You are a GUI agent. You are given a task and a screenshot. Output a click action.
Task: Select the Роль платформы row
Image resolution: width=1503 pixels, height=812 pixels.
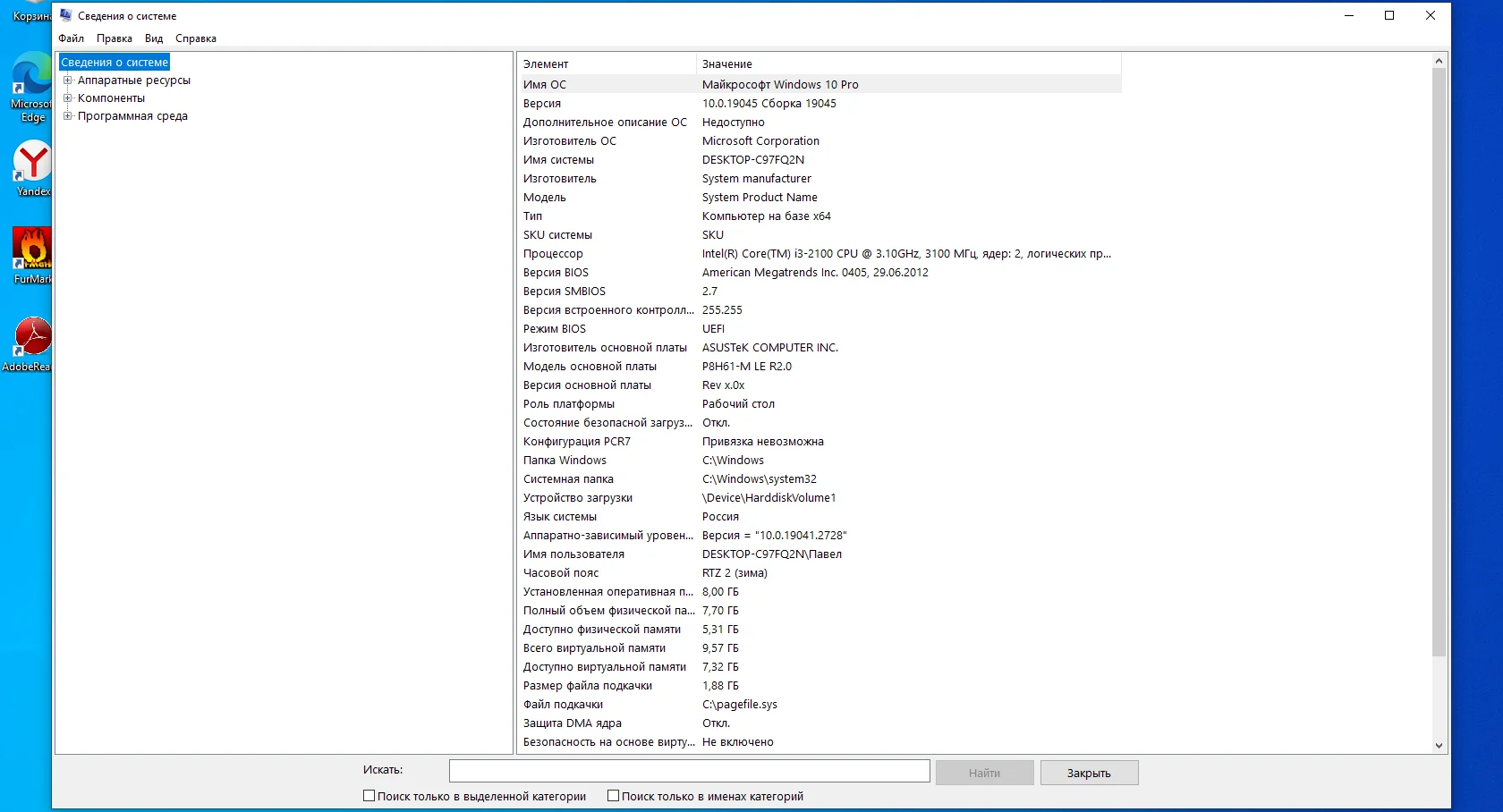coord(819,404)
